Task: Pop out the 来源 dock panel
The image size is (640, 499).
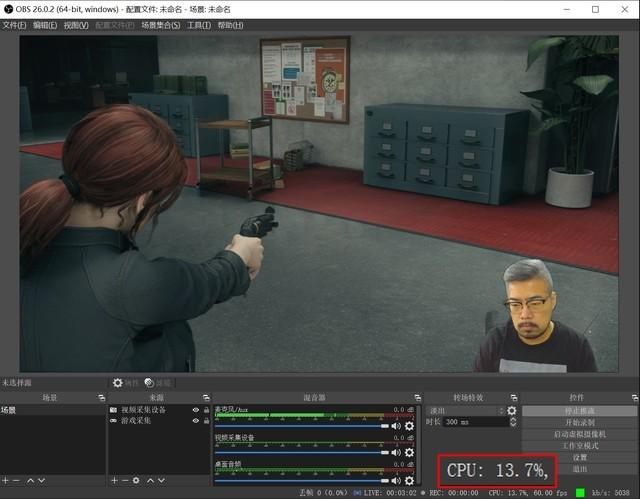Action: coord(204,398)
